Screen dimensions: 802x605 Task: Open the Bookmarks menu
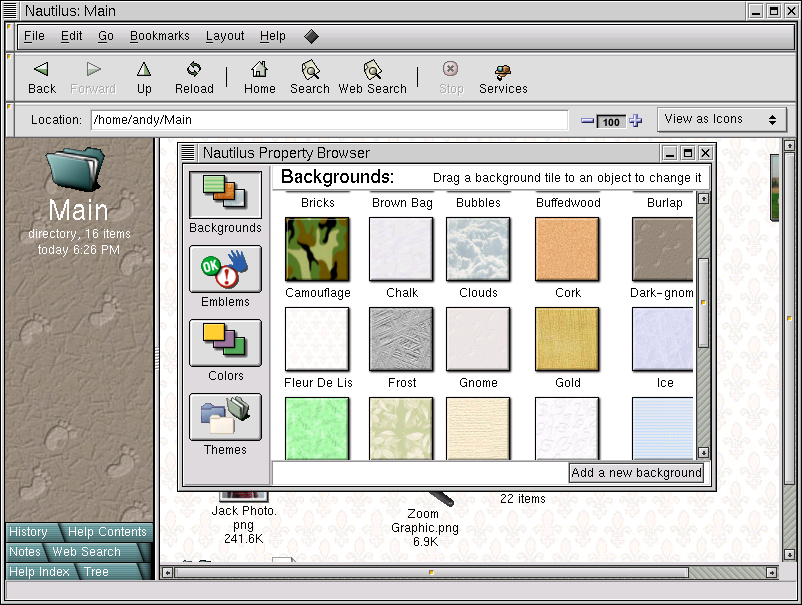point(160,36)
